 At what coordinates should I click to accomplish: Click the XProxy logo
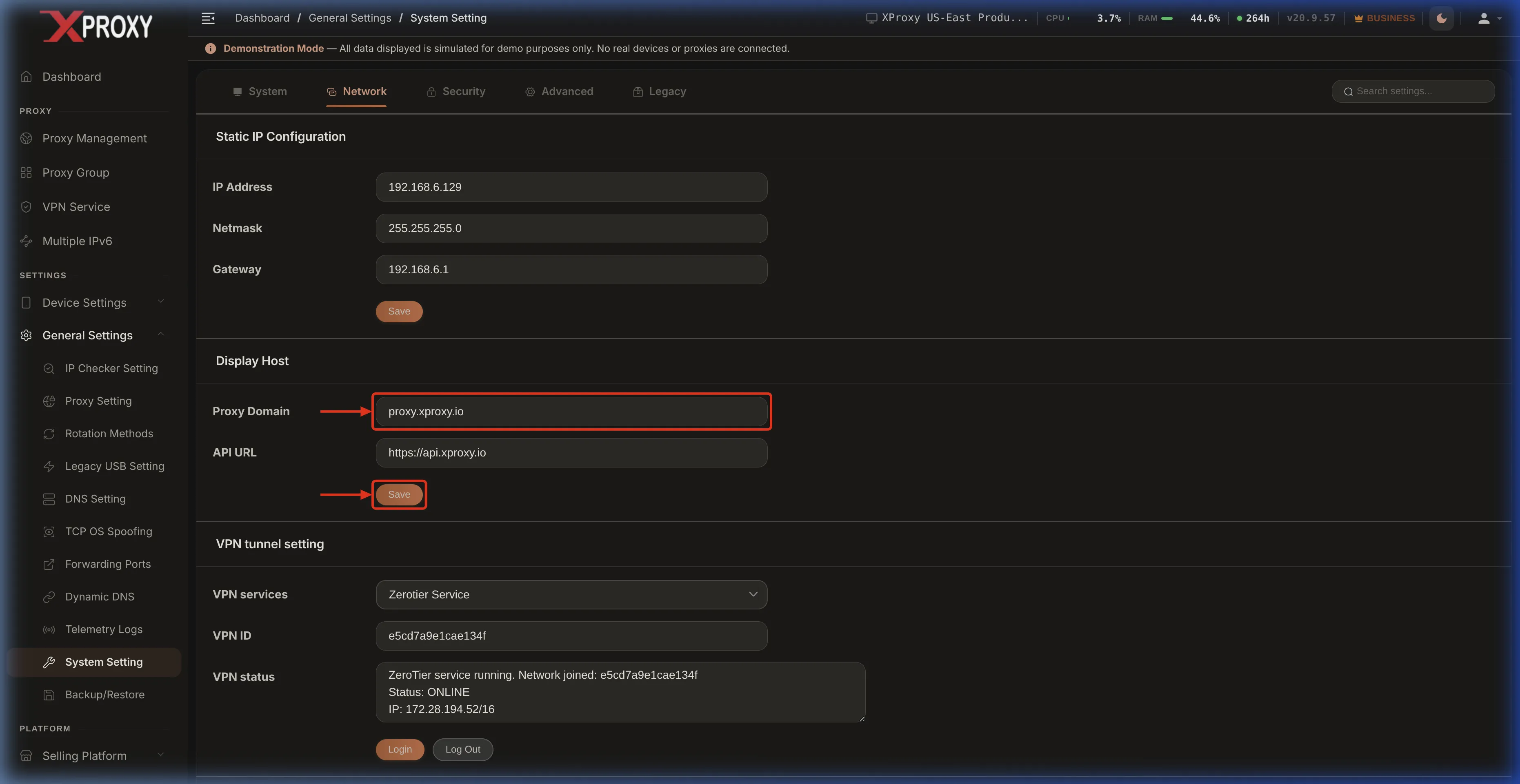click(96, 27)
